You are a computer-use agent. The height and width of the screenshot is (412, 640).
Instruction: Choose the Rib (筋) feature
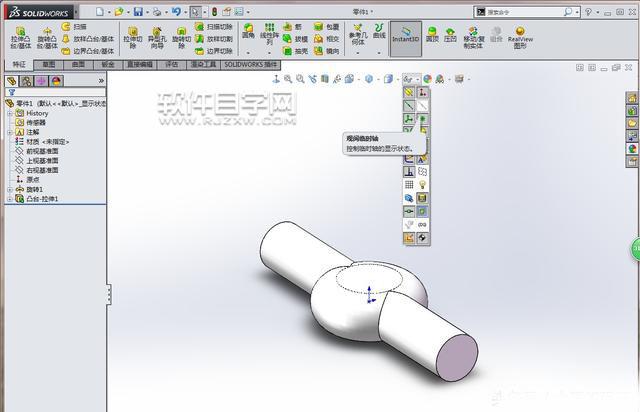[293, 27]
